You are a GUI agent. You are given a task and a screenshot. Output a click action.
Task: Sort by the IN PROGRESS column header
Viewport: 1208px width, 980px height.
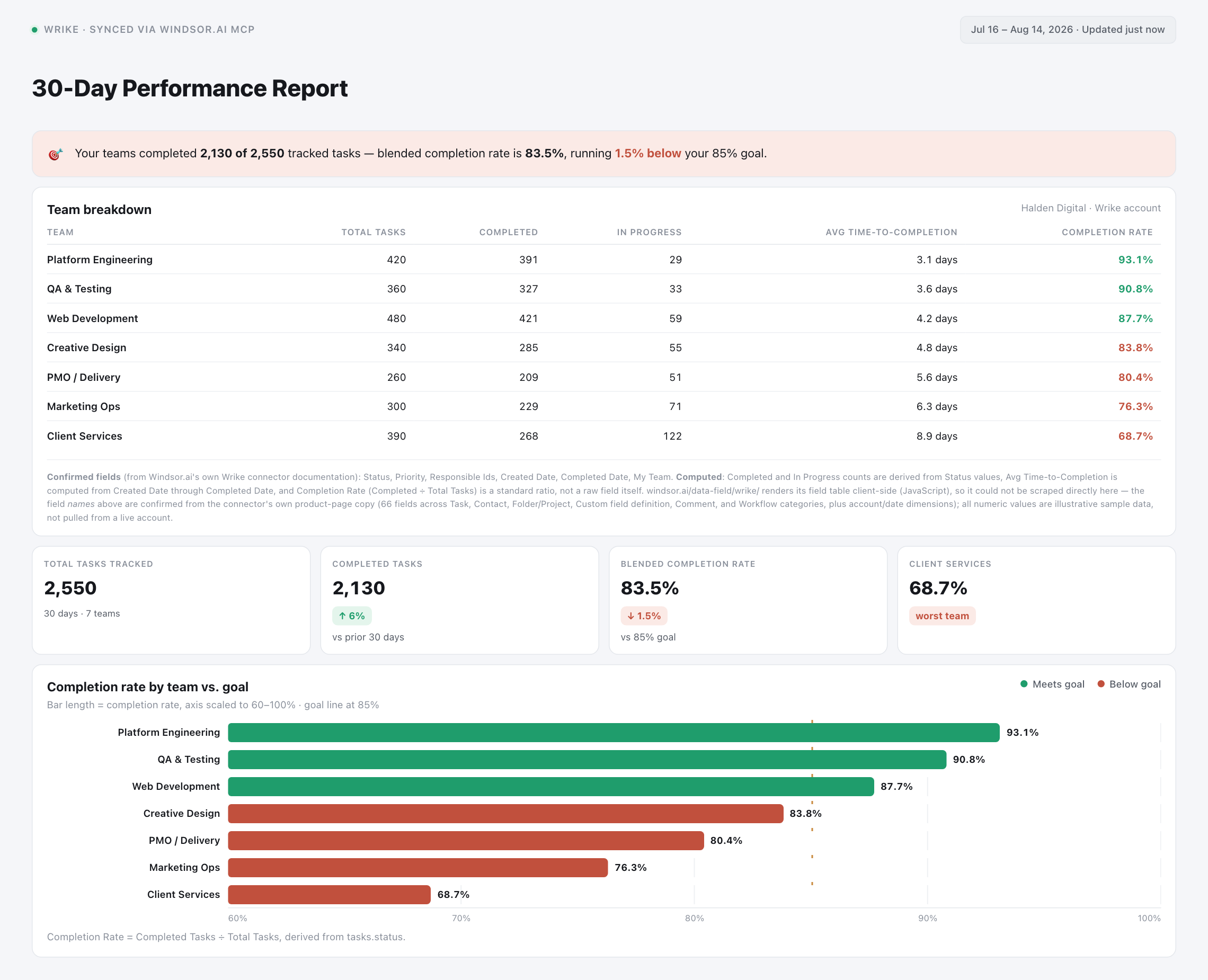pos(649,232)
